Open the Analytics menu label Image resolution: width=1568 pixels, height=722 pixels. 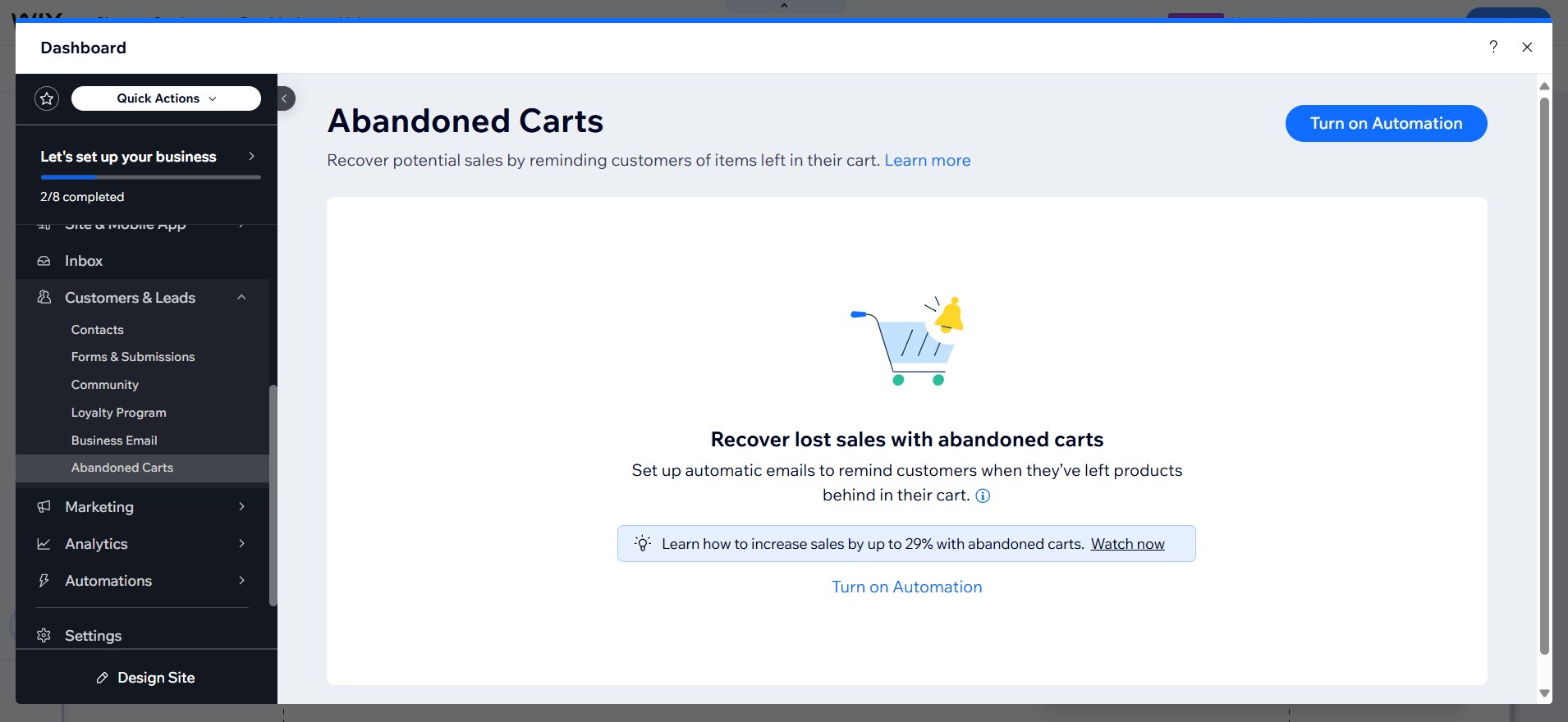point(96,544)
